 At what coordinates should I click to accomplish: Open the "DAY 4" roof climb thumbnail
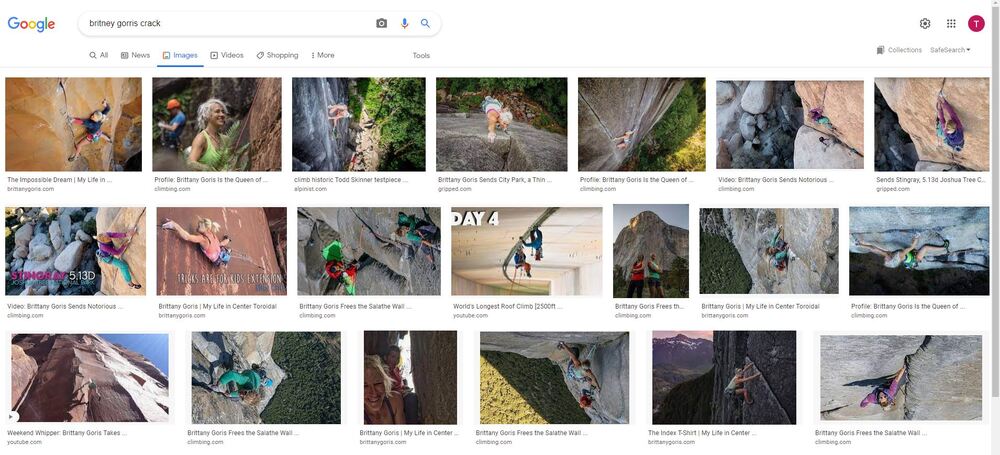tap(526, 251)
